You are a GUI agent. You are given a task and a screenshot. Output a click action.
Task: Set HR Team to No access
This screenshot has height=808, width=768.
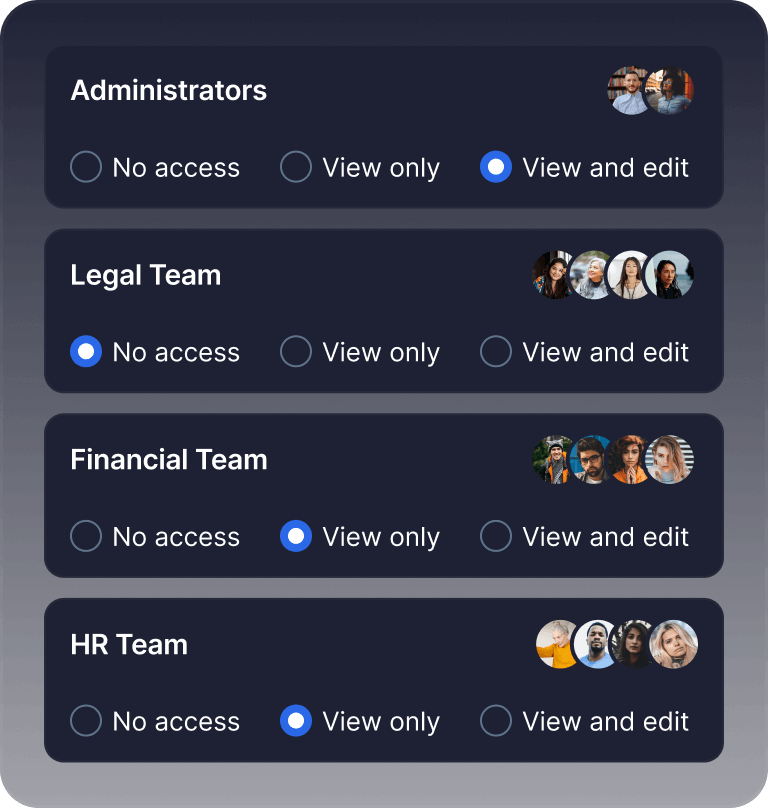pyautogui.click(x=86, y=721)
